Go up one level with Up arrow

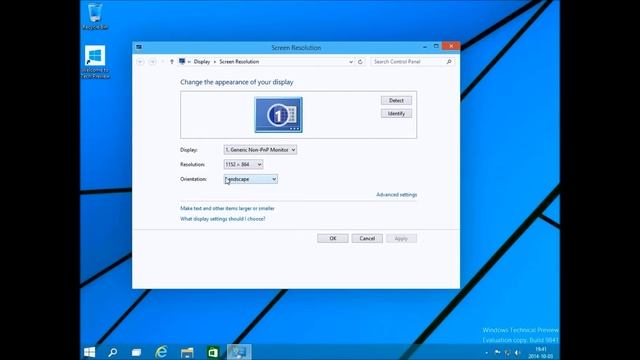tap(171, 62)
